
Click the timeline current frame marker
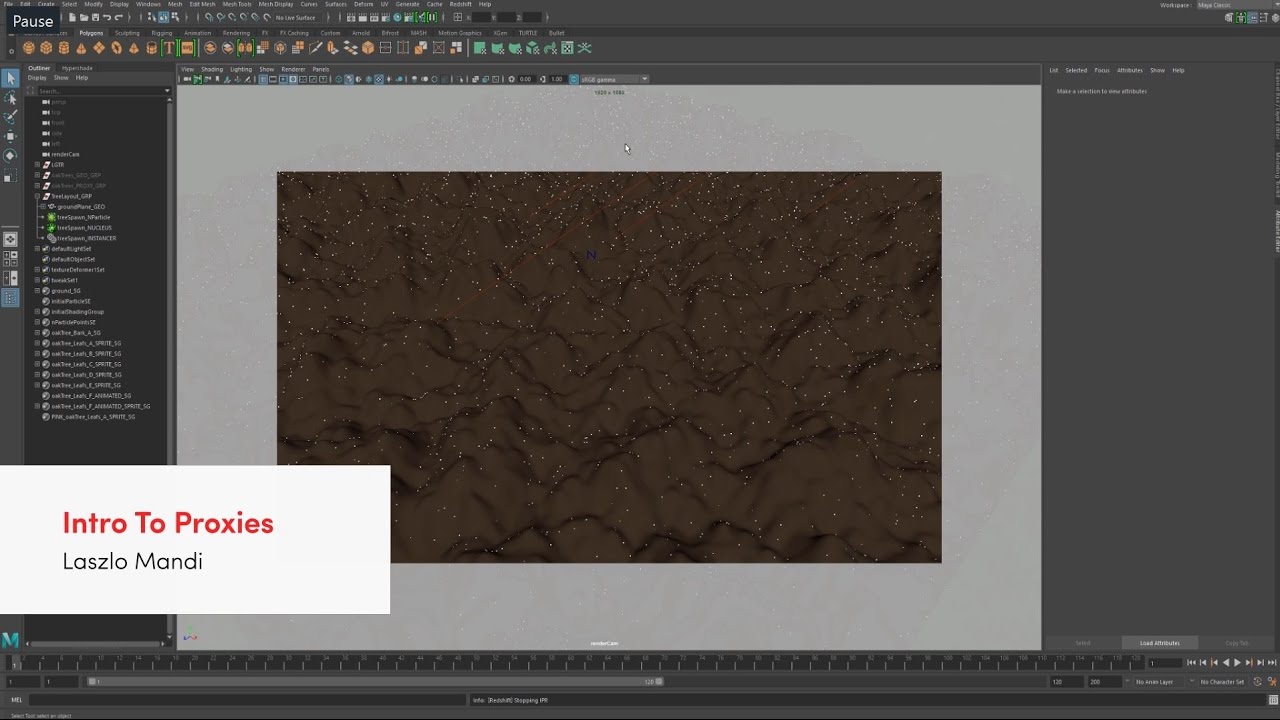(14, 662)
